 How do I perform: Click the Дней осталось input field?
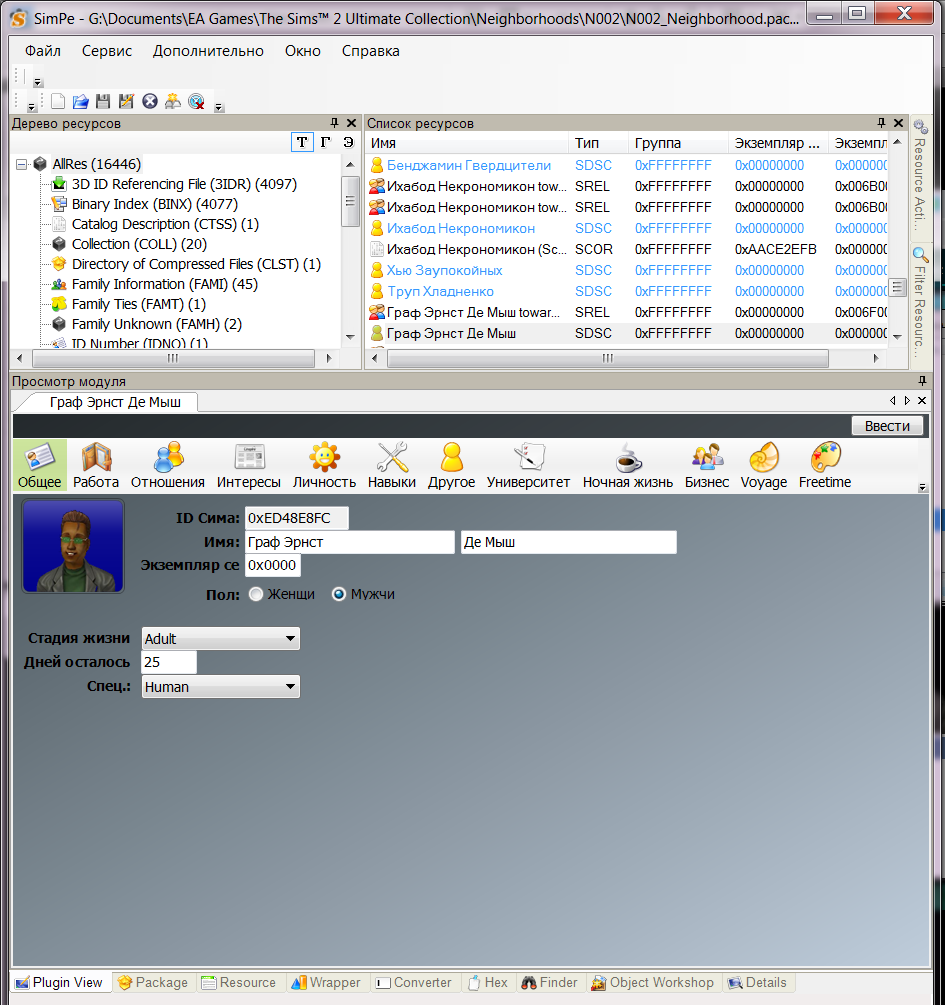pos(169,662)
